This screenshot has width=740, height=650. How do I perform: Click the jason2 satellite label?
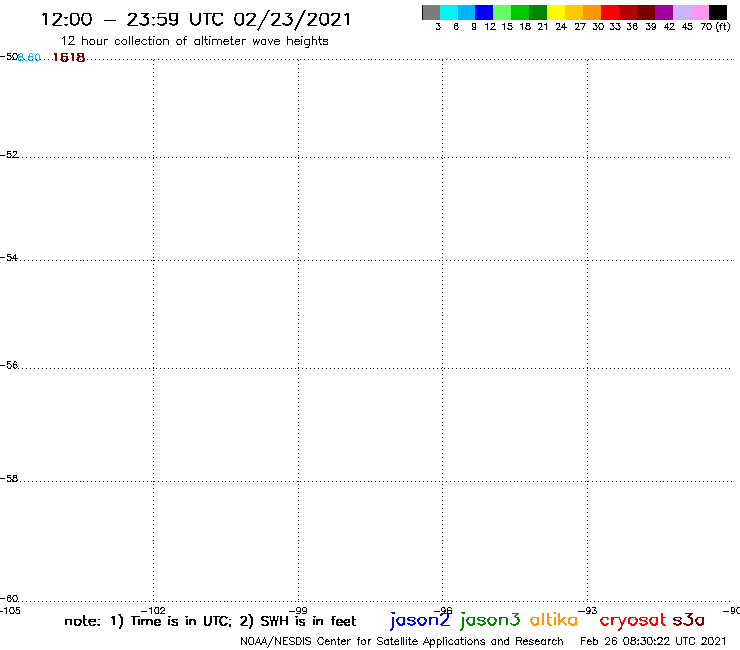[420, 620]
